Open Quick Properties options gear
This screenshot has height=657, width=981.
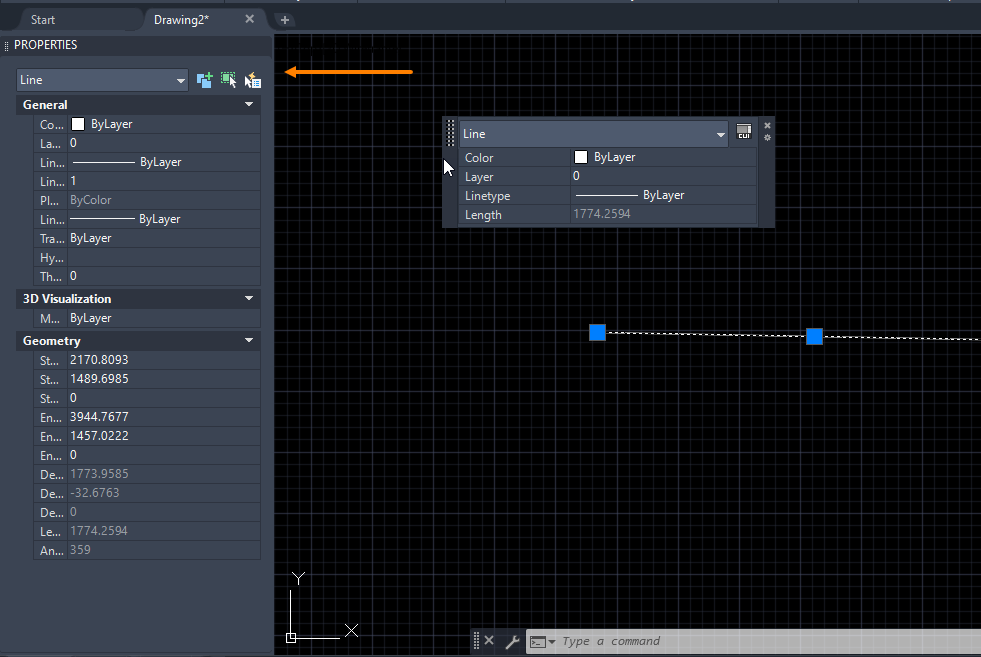[768, 138]
